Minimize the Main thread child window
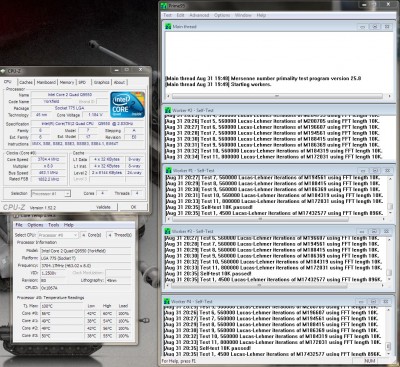Viewport: 400px width, 367px height. point(363,27)
